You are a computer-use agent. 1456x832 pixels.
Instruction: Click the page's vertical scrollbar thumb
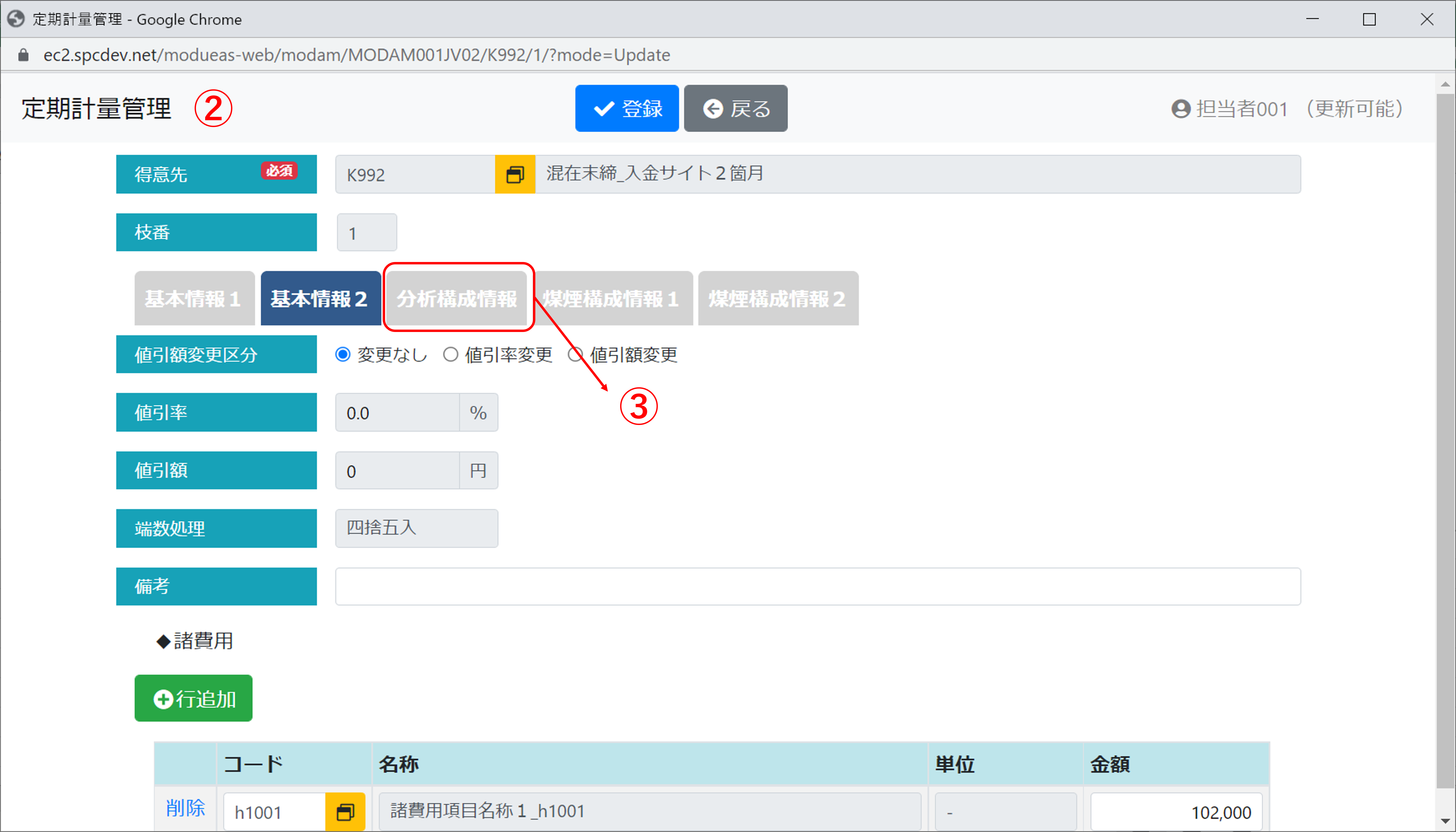(1445, 441)
